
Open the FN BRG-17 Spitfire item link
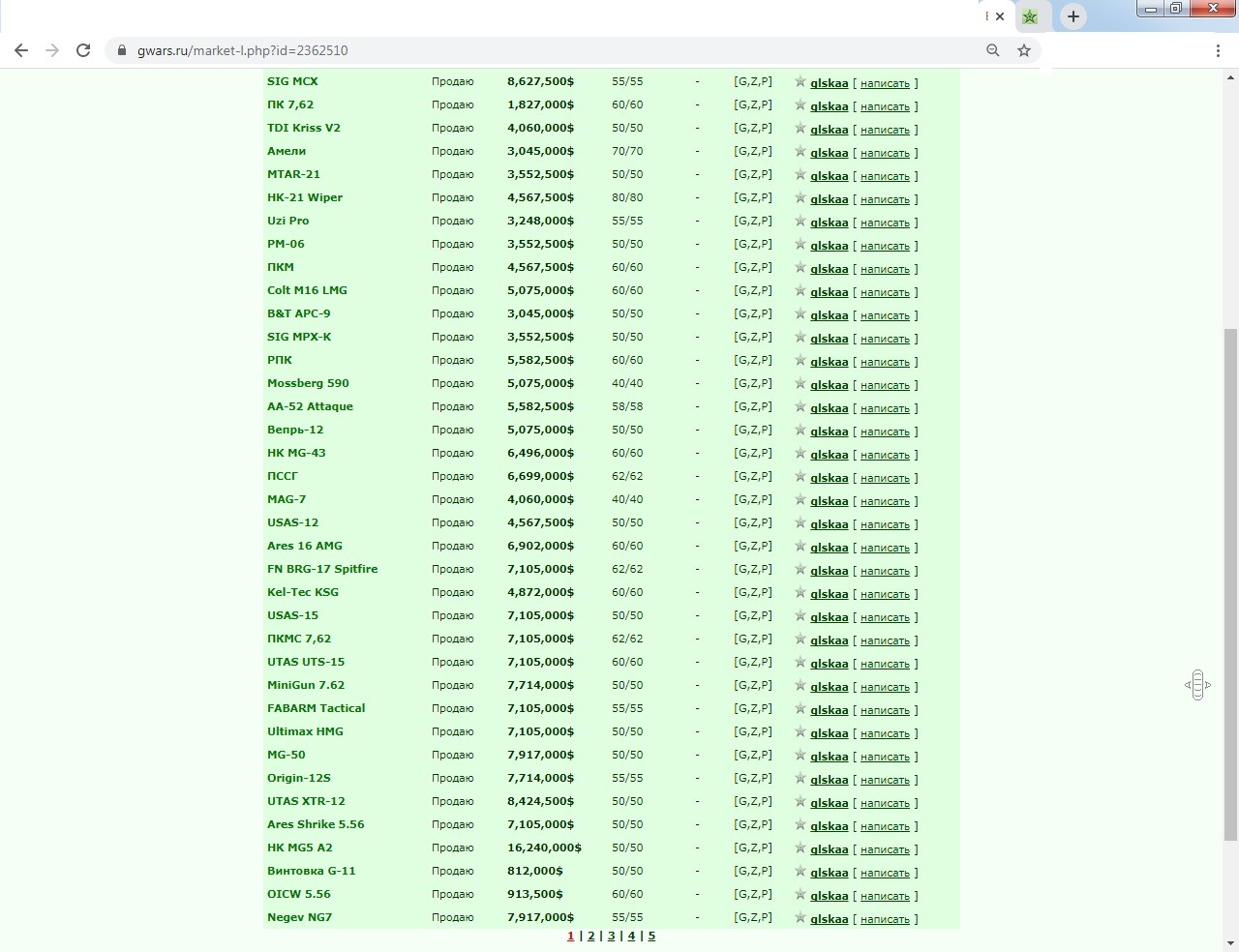pos(322,569)
